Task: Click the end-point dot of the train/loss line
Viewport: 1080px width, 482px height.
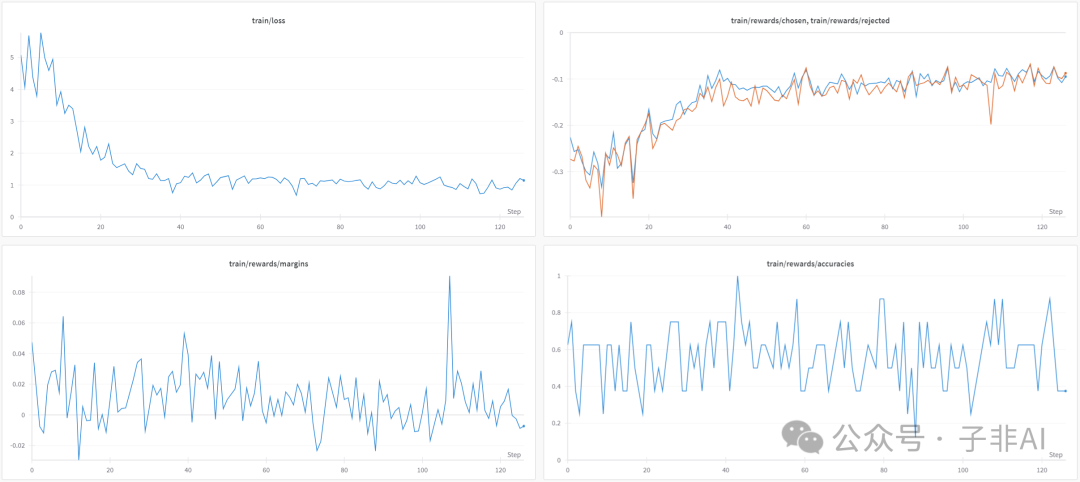Action: pyautogui.click(x=523, y=180)
